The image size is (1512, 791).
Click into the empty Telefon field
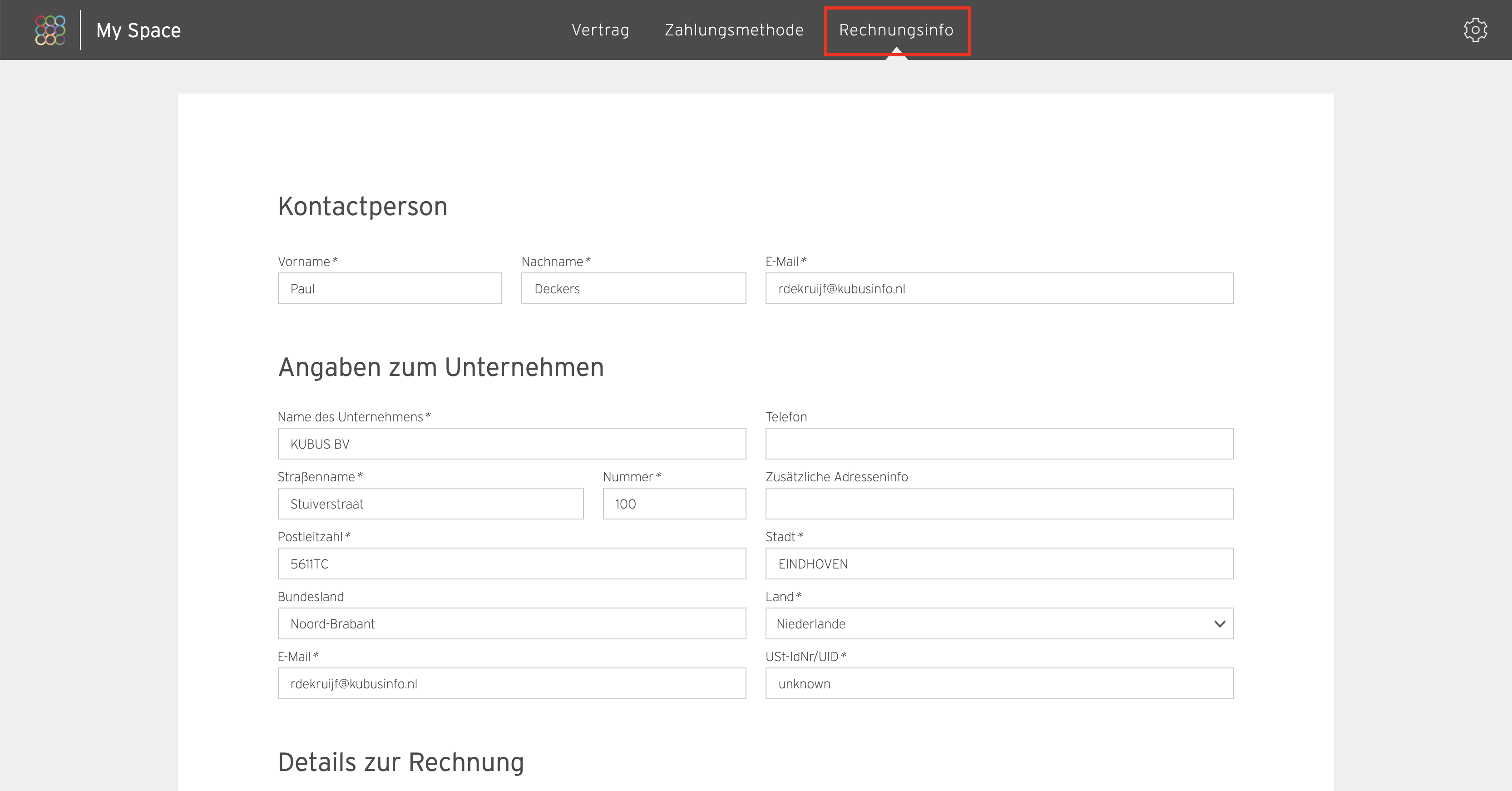click(999, 444)
